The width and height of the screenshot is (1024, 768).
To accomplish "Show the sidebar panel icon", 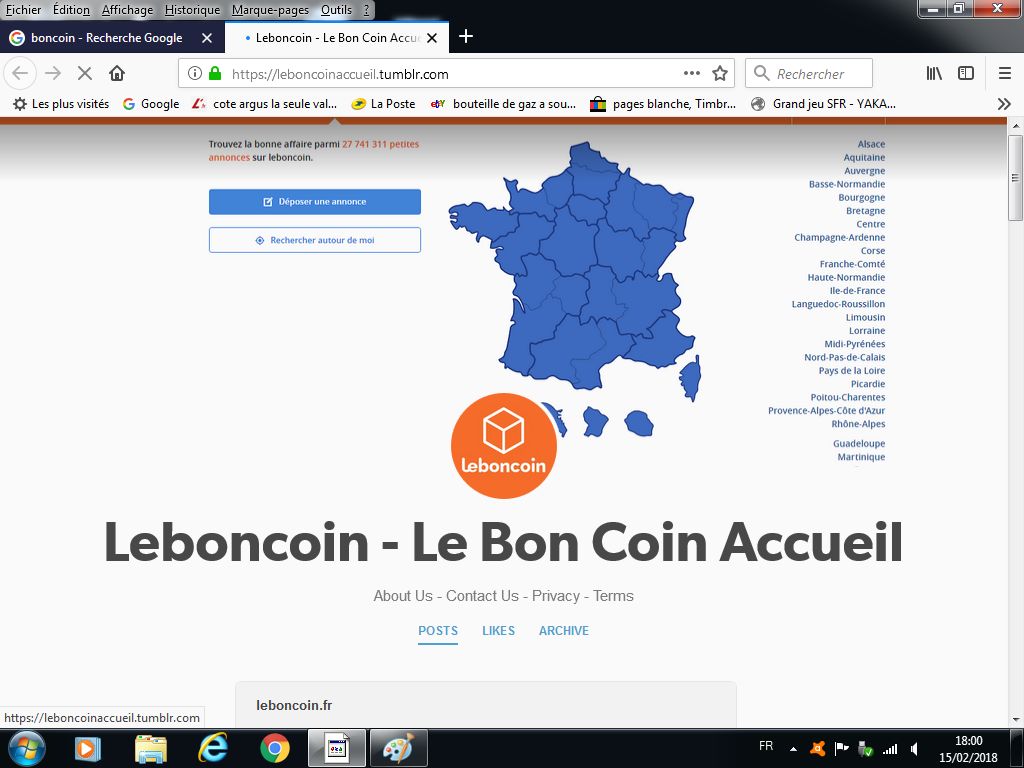I will (965, 73).
